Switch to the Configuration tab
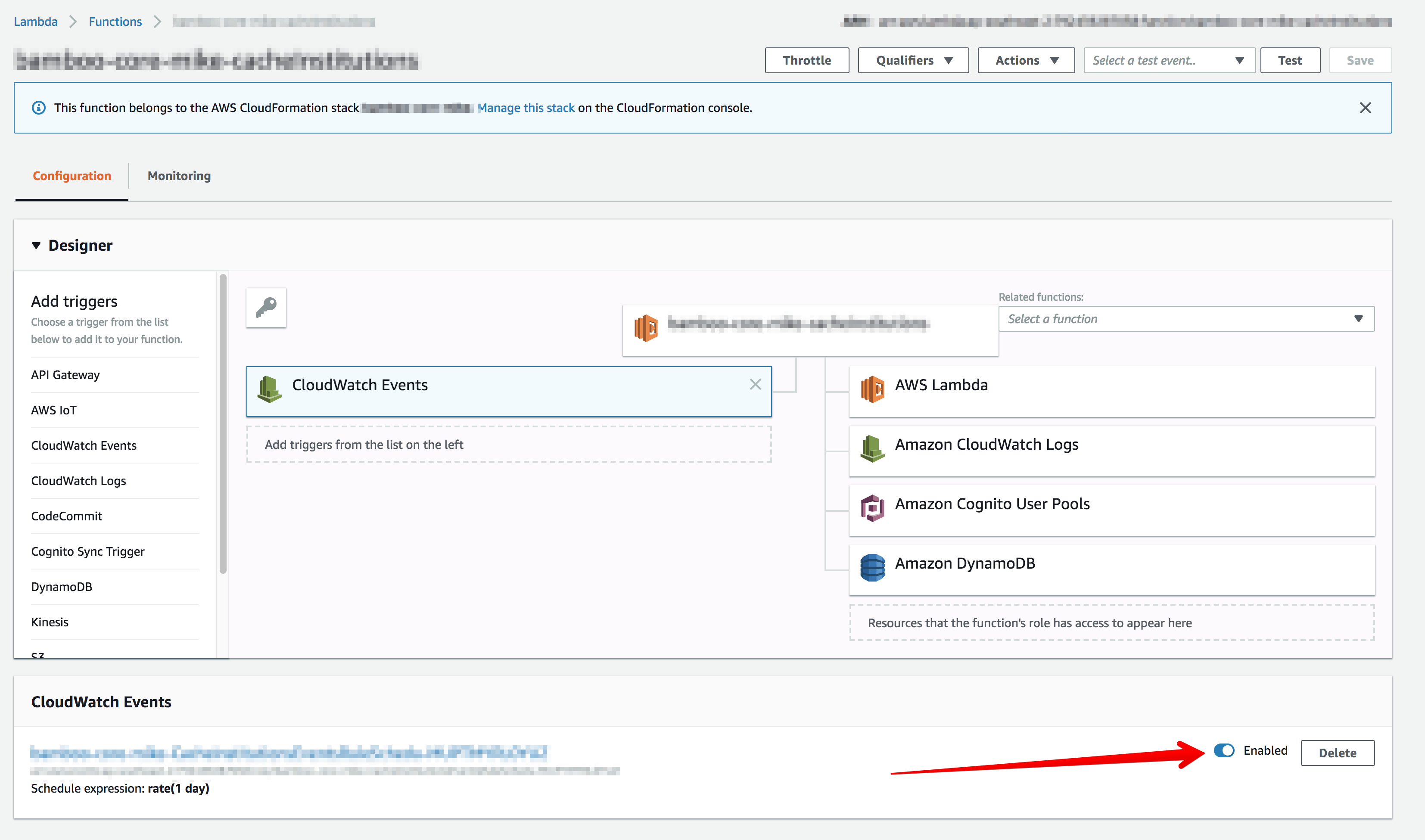The width and height of the screenshot is (1425, 840). (72, 176)
